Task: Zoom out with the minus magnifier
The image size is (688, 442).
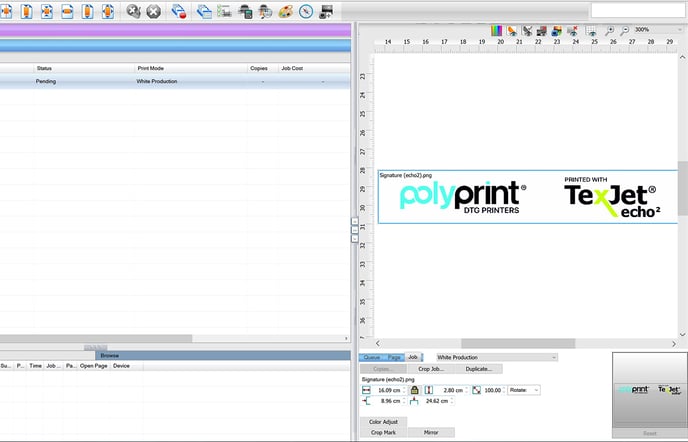Action: click(625, 30)
